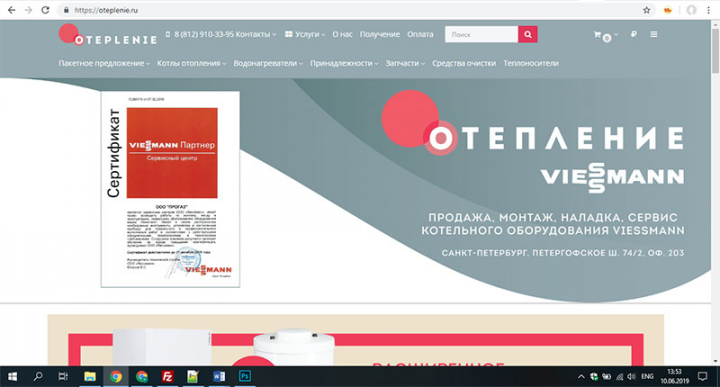Click the battery status tray icon
The width and height of the screenshot is (720, 387).
coord(607,376)
